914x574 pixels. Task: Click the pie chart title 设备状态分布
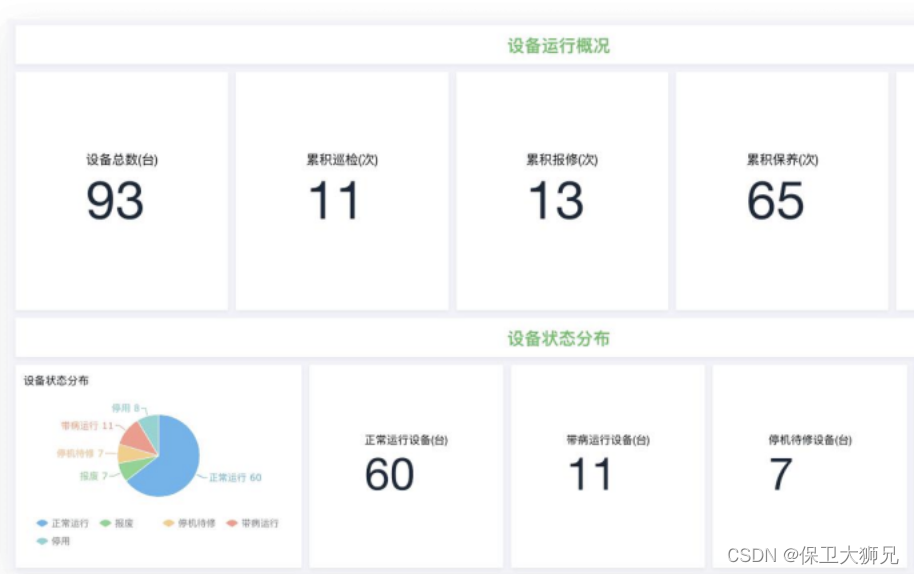56,381
